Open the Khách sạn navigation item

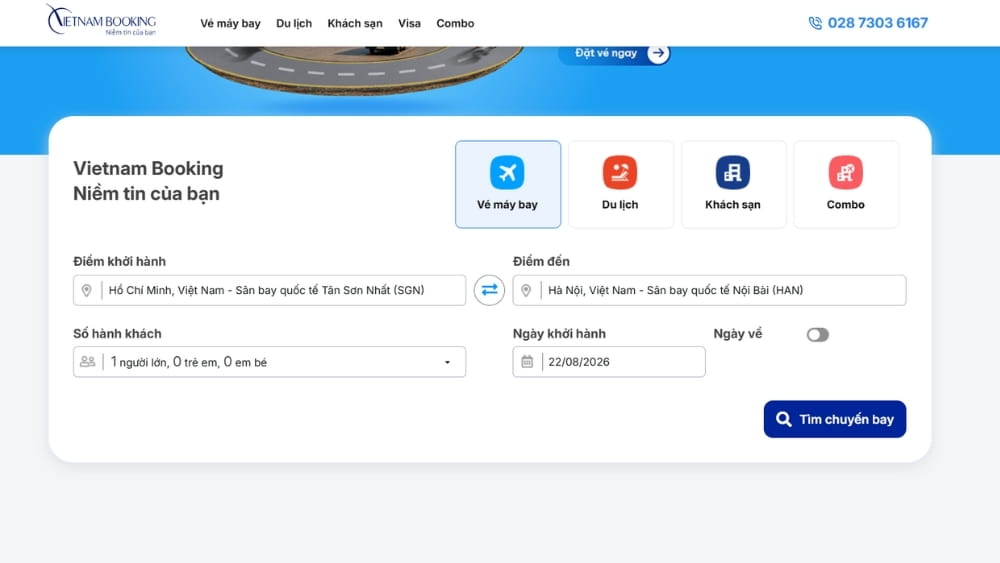coord(355,23)
